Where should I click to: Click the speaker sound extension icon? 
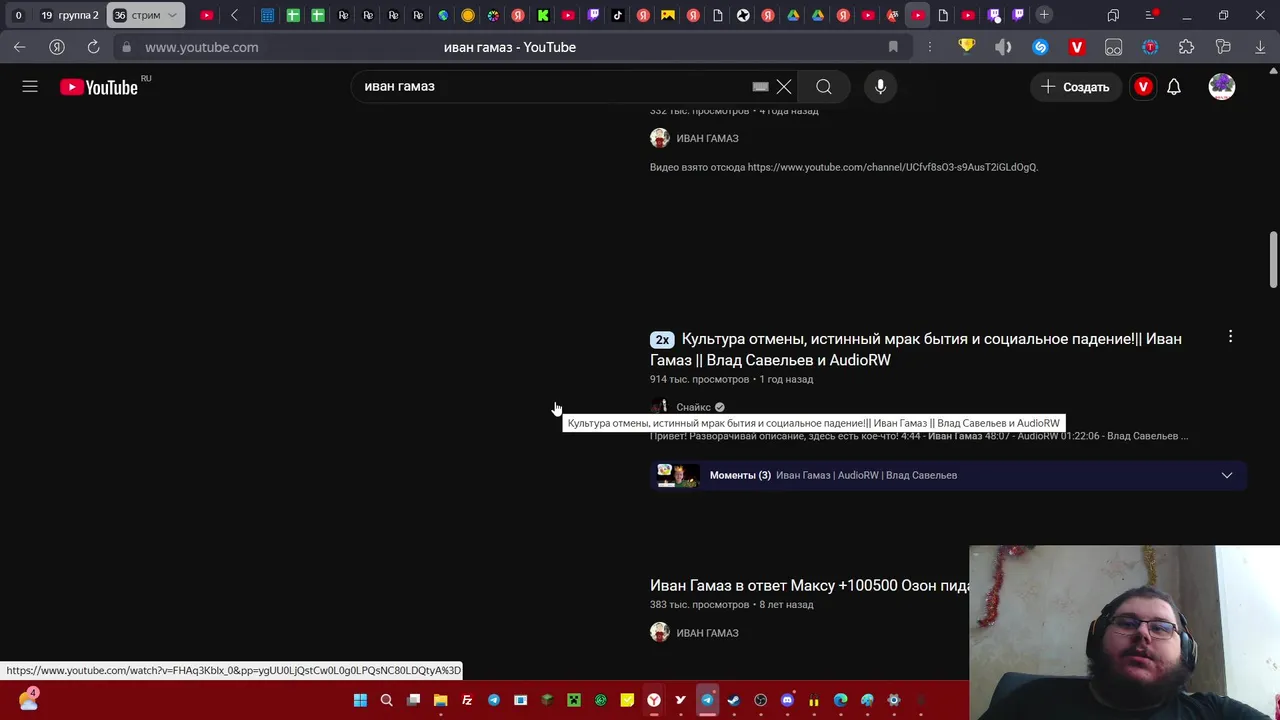pos(1003,47)
